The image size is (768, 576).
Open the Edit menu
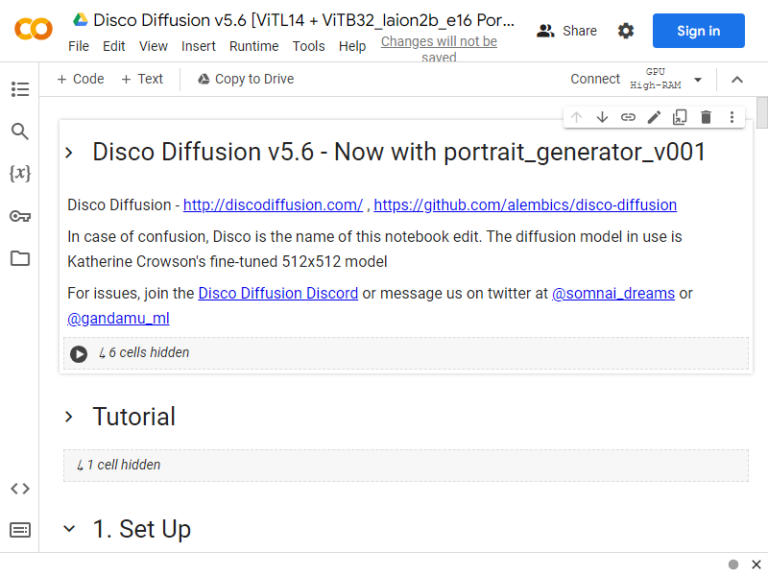click(114, 46)
